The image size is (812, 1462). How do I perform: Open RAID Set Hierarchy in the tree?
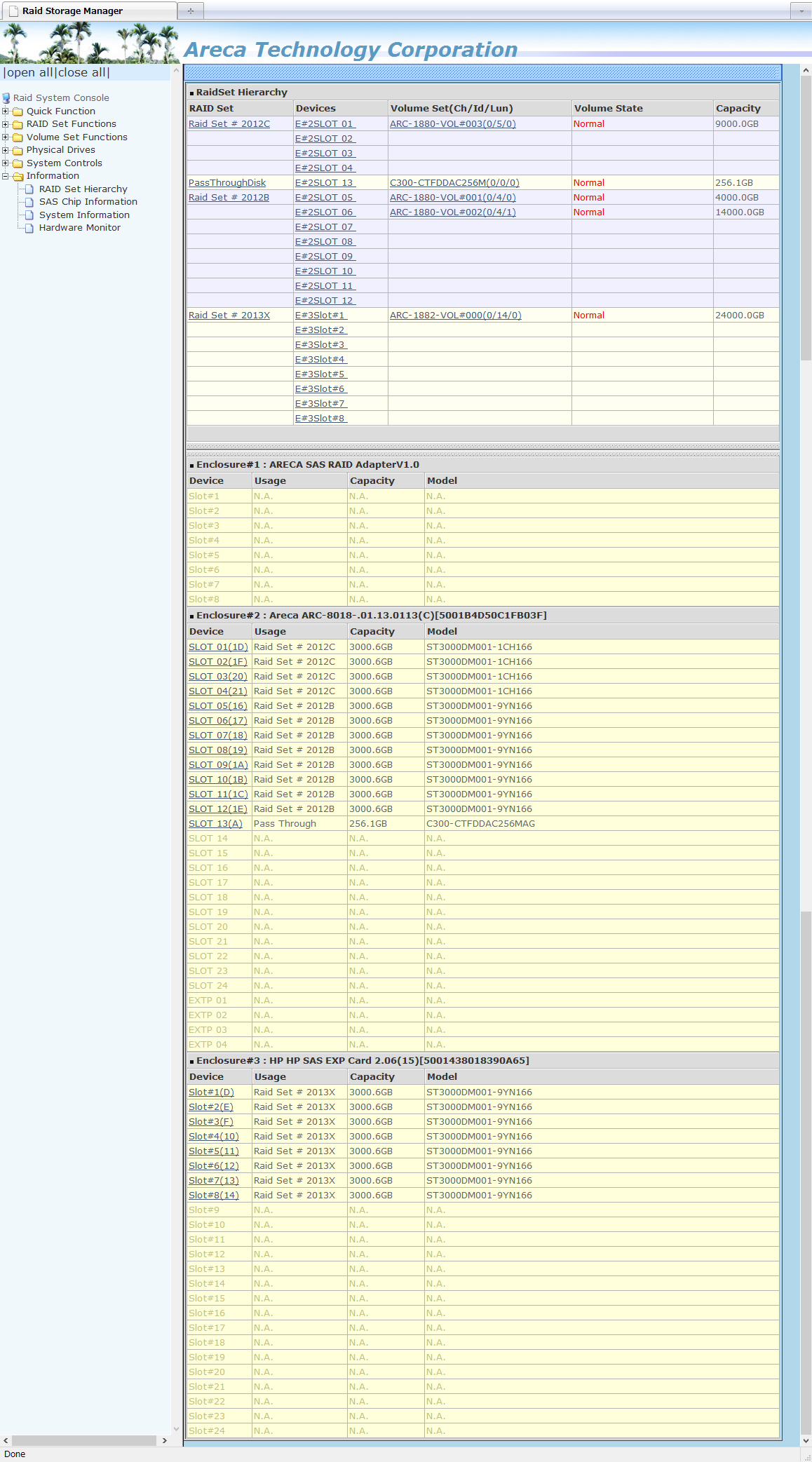click(x=83, y=189)
